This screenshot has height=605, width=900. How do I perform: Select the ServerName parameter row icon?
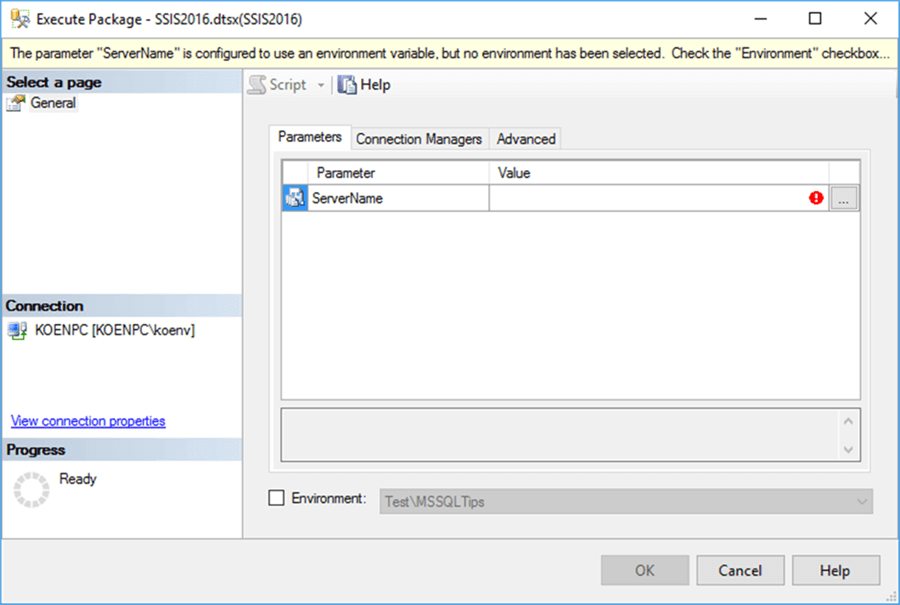[295, 198]
